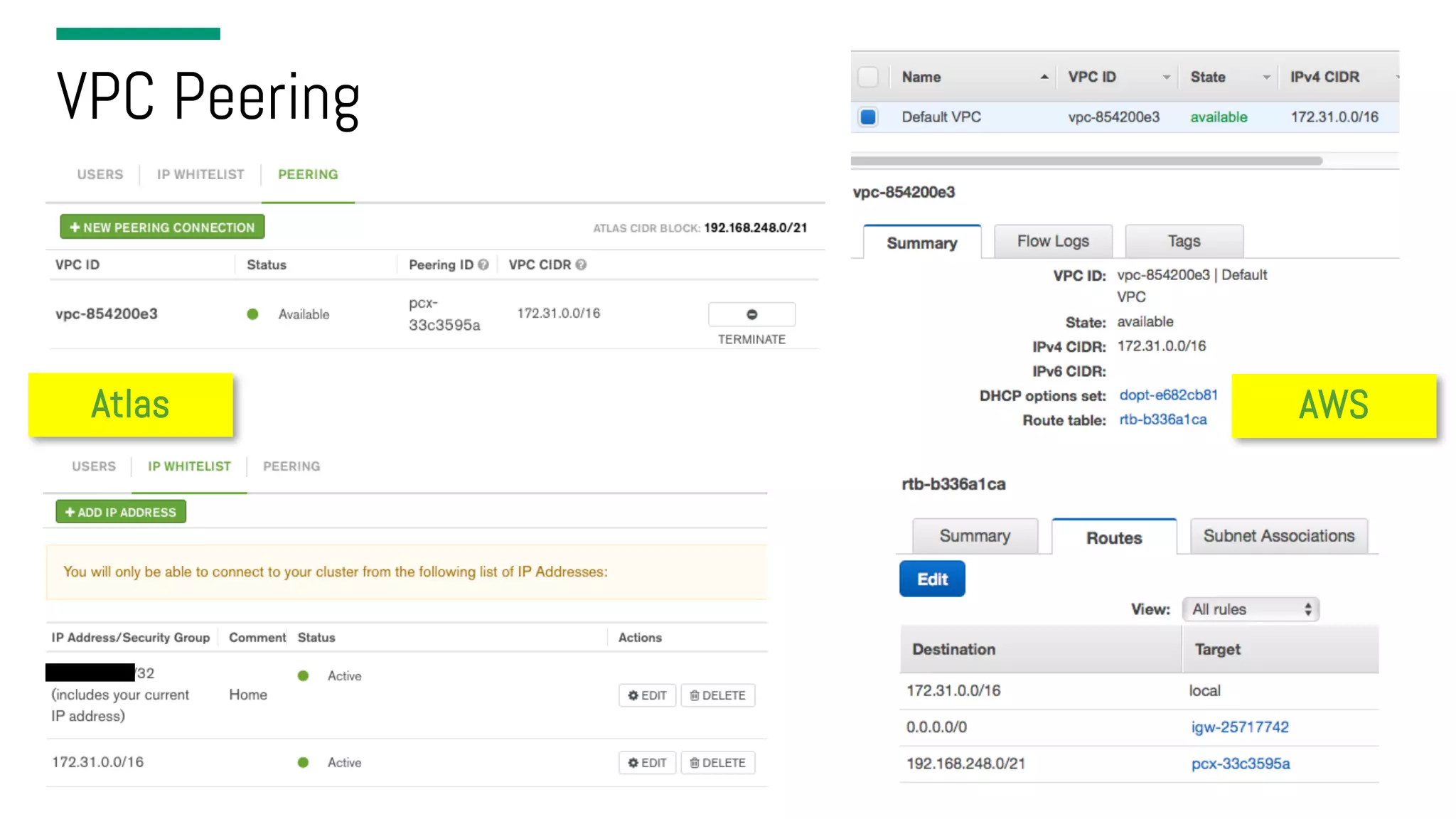The width and height of the screenshot is (1456, 819).
Task: Click the Destination column header
Action: click(953, 649)
